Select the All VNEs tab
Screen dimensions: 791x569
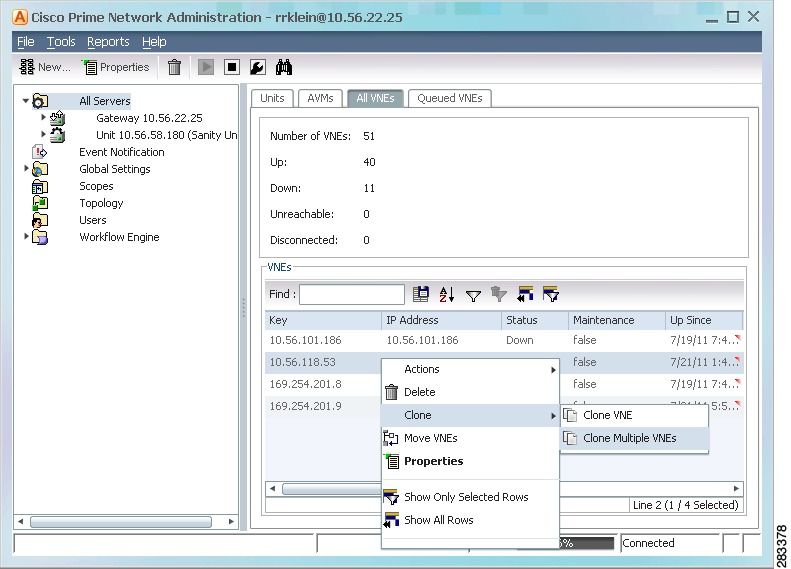(x=375, y=98)
